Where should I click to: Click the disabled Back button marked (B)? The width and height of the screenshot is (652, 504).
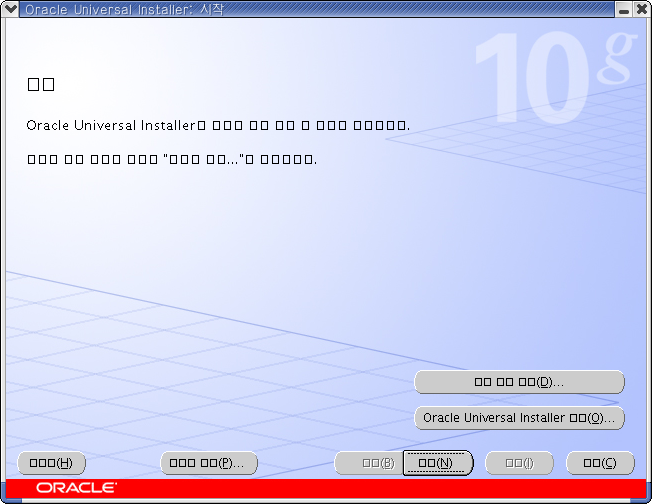coord(369,463)
